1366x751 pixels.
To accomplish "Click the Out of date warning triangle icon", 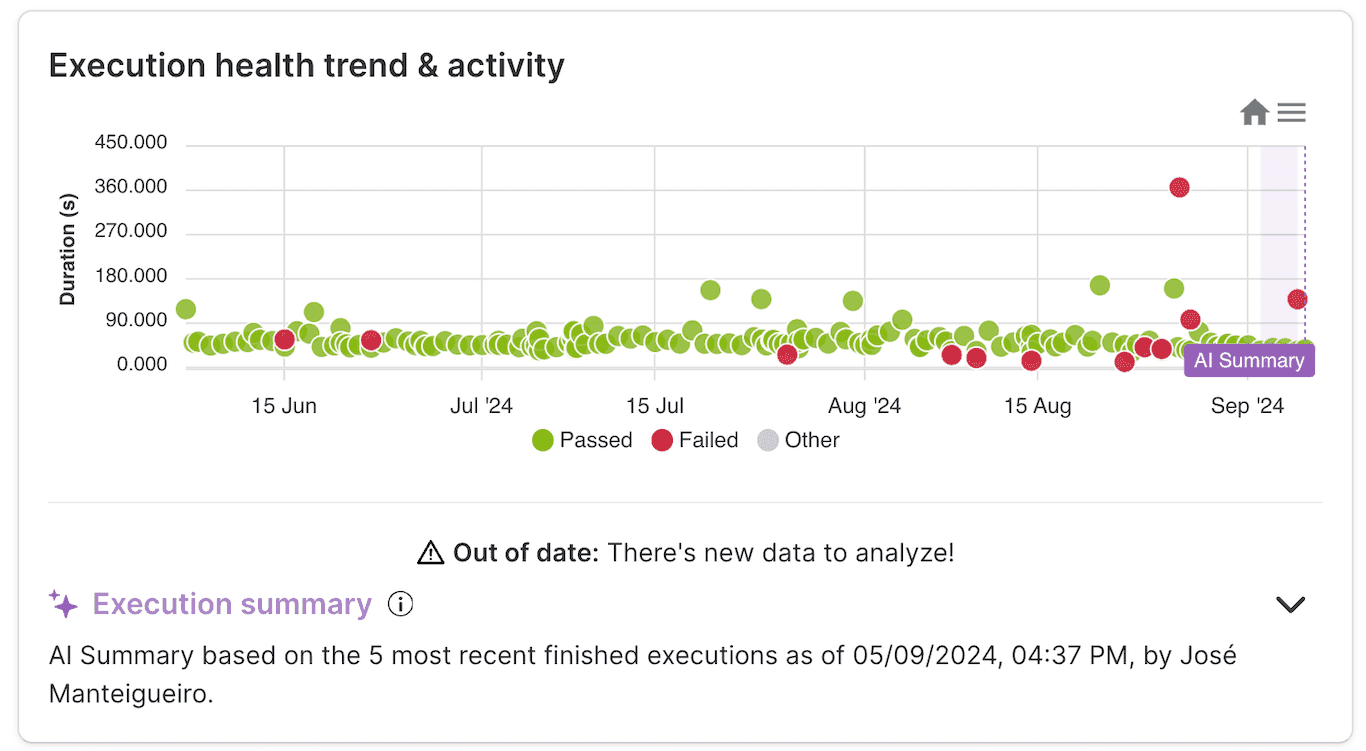I will coord(429,551).
